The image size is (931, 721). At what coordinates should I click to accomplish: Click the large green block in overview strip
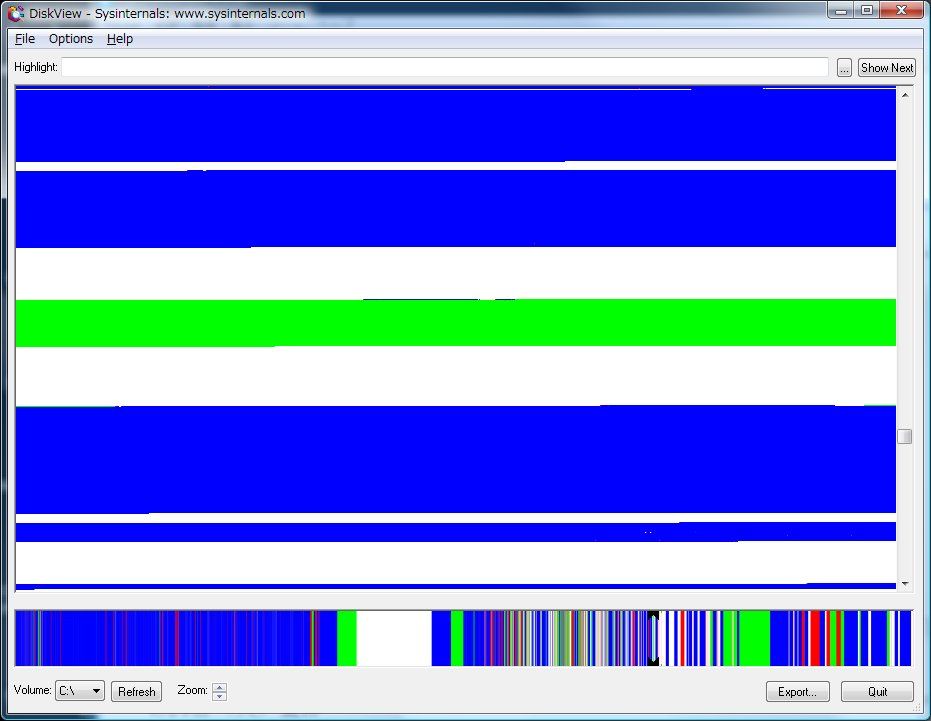coord(754,638)
